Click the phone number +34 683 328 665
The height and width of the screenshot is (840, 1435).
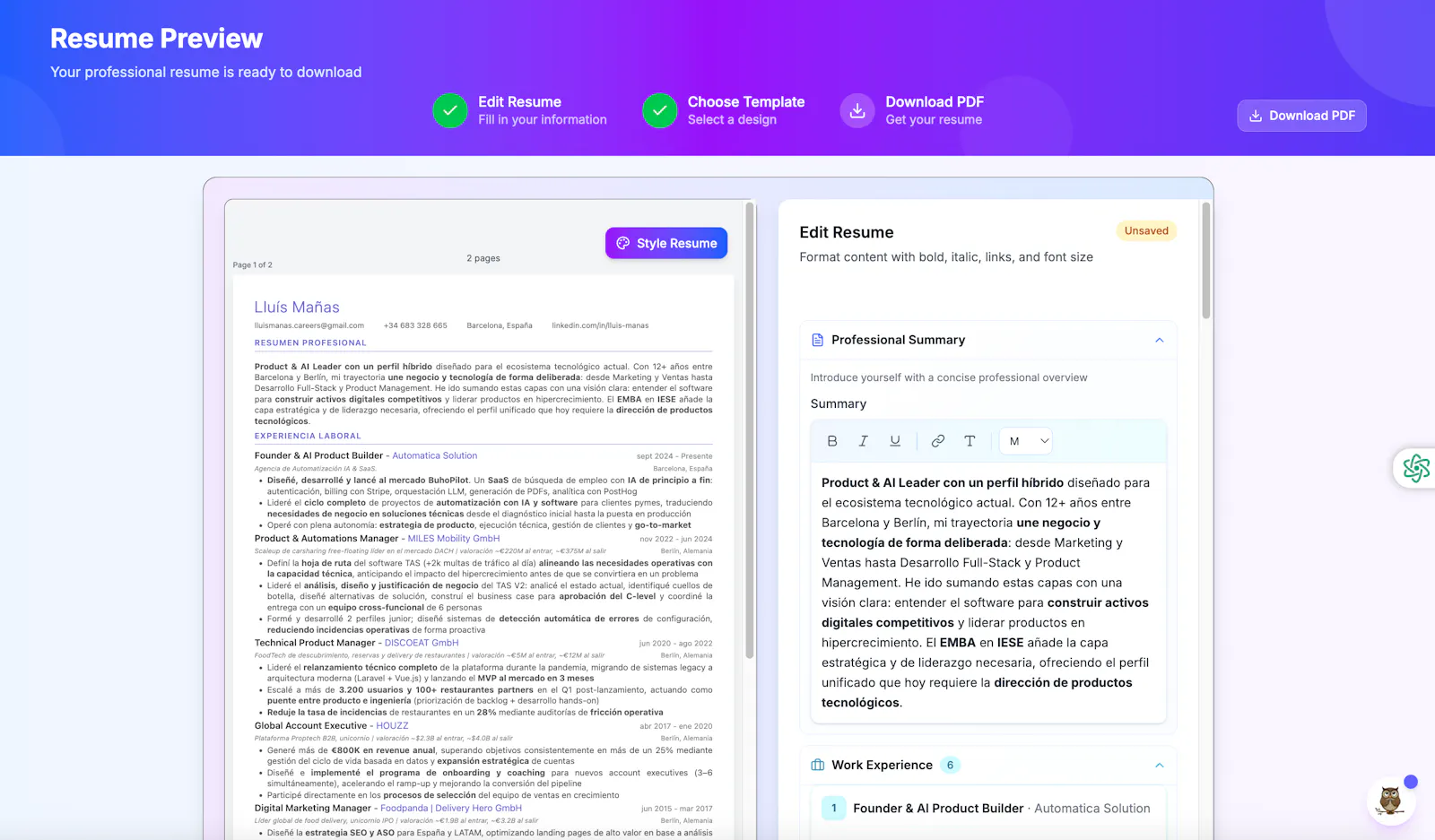pos(415,325)
